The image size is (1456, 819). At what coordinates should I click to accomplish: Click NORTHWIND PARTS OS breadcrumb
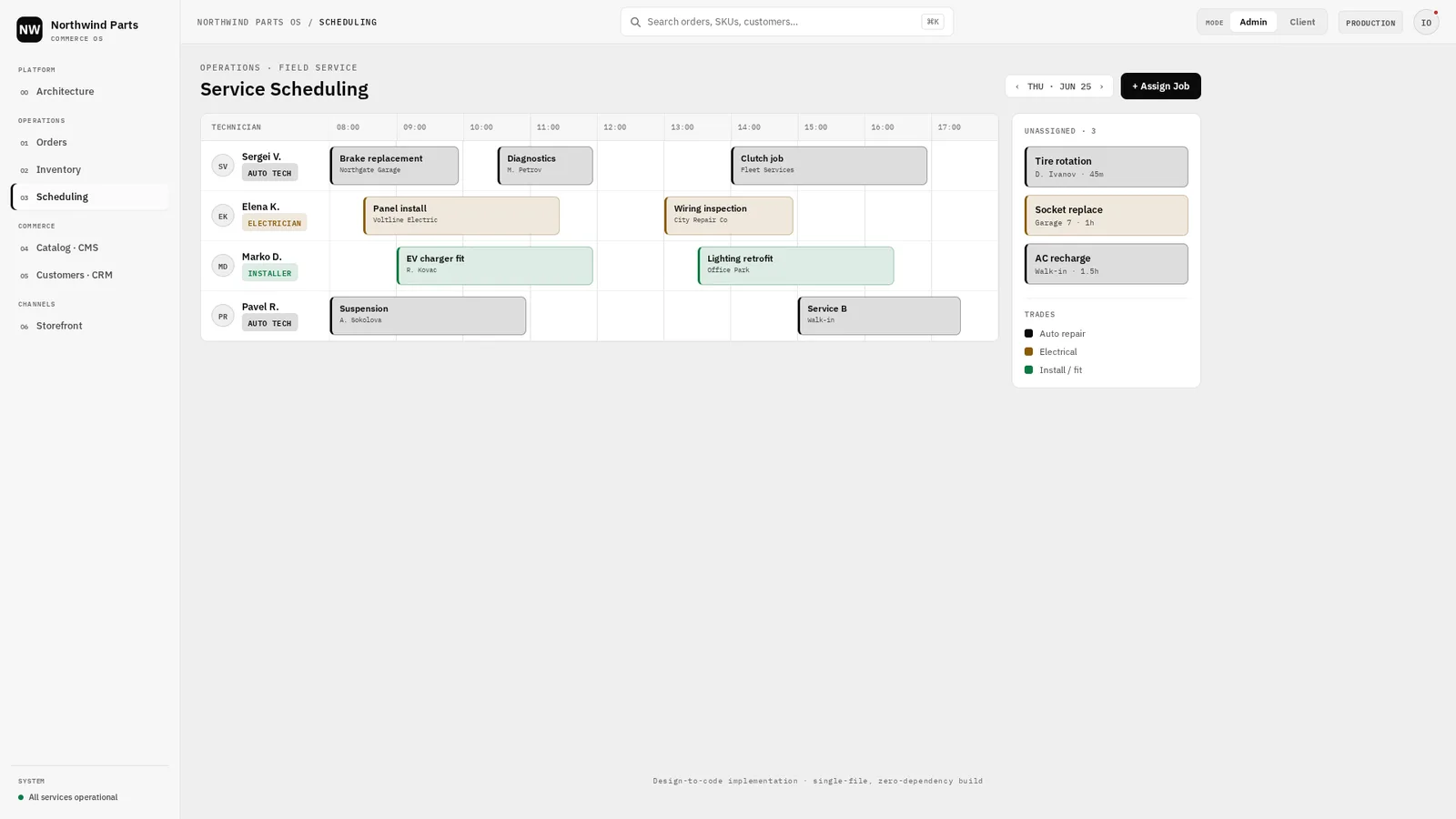(248, 22)
